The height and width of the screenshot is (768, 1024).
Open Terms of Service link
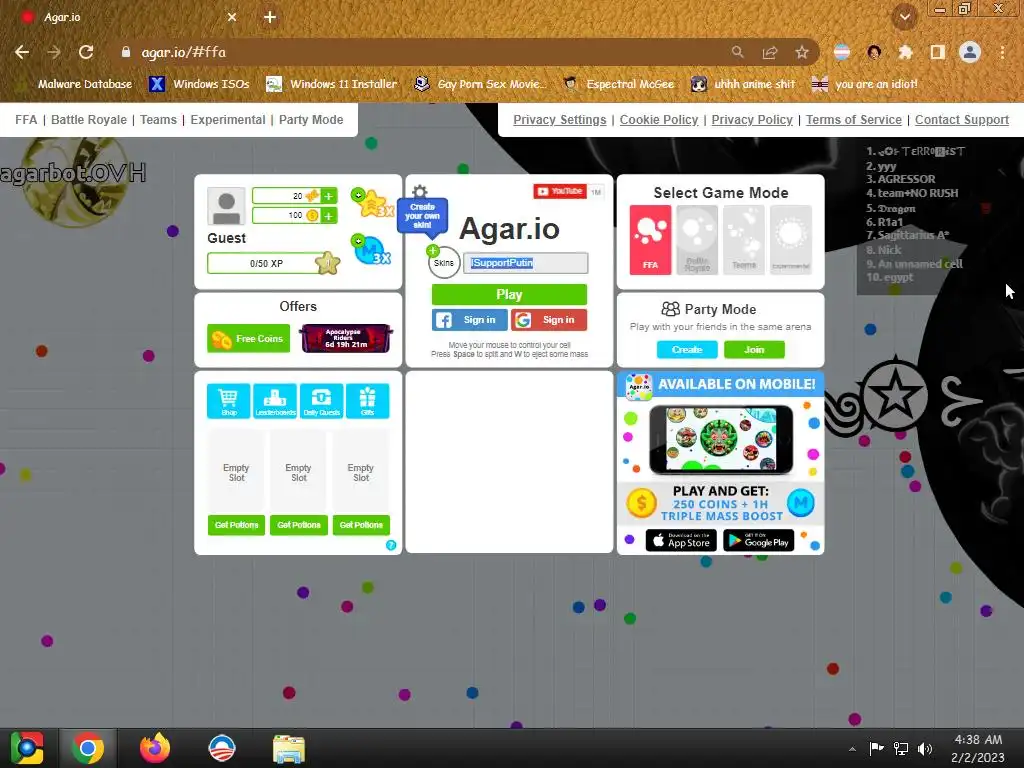point(854,120)
